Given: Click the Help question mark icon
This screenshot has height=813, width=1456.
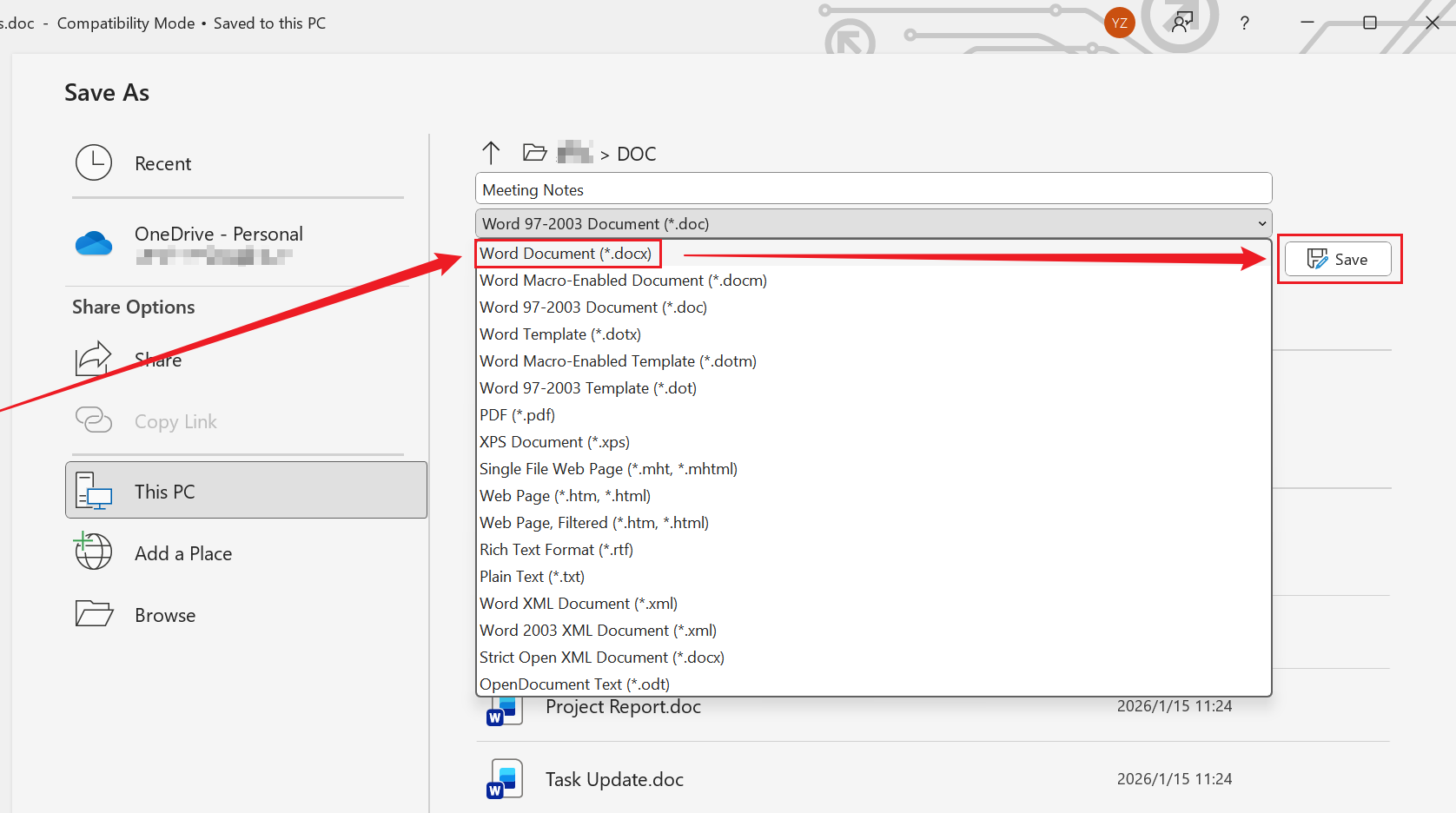Looking at the screenshot, I should coord(1244,23).
